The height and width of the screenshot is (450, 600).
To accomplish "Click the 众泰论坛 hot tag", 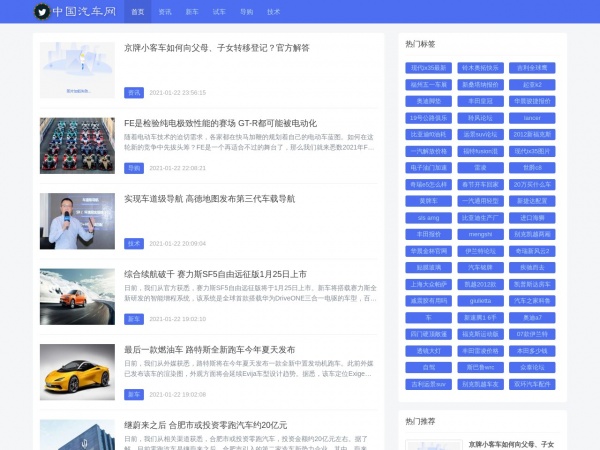I will tap(532, 367).
